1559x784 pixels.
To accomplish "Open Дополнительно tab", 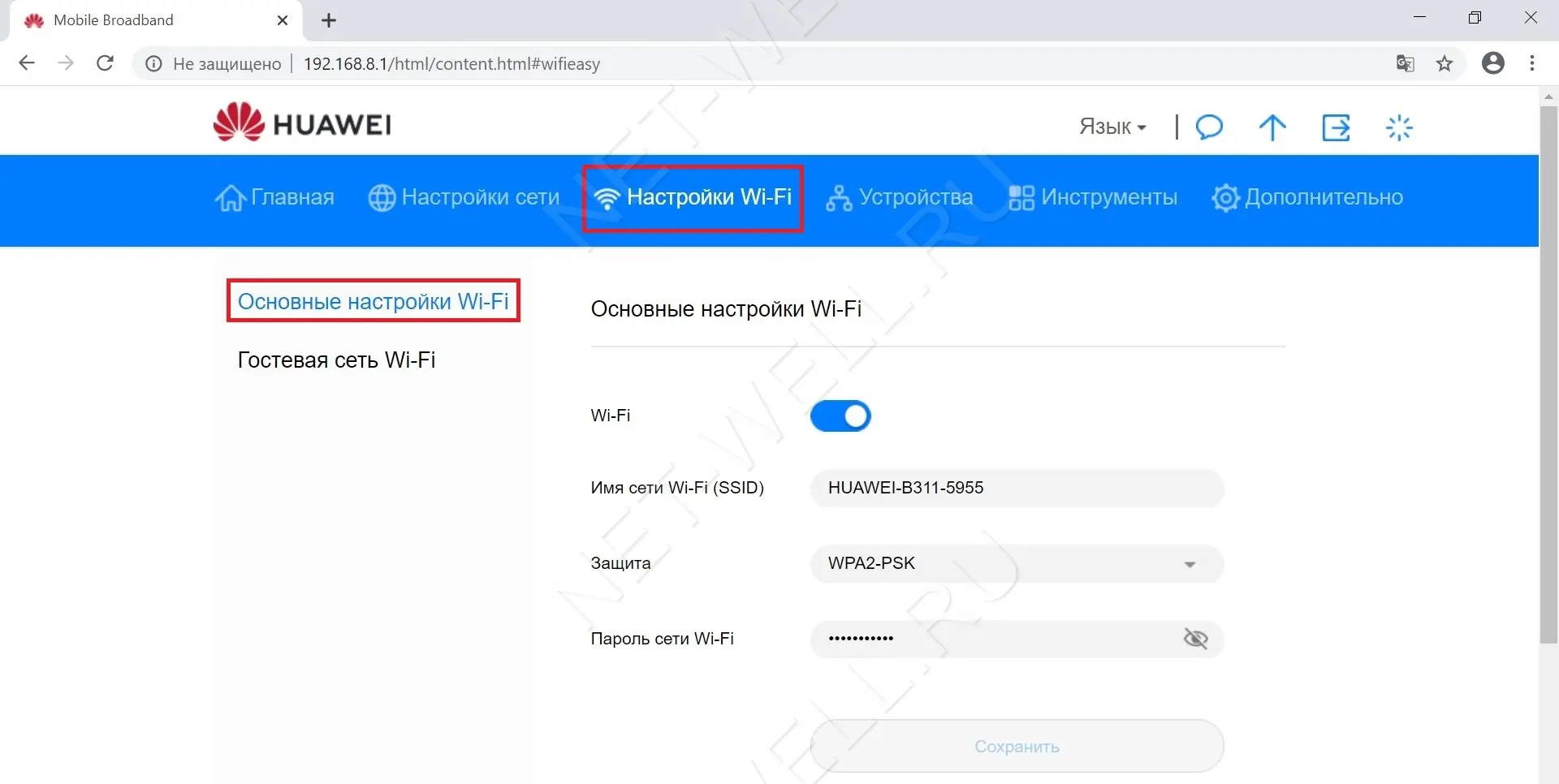I will pos(1307,197).
